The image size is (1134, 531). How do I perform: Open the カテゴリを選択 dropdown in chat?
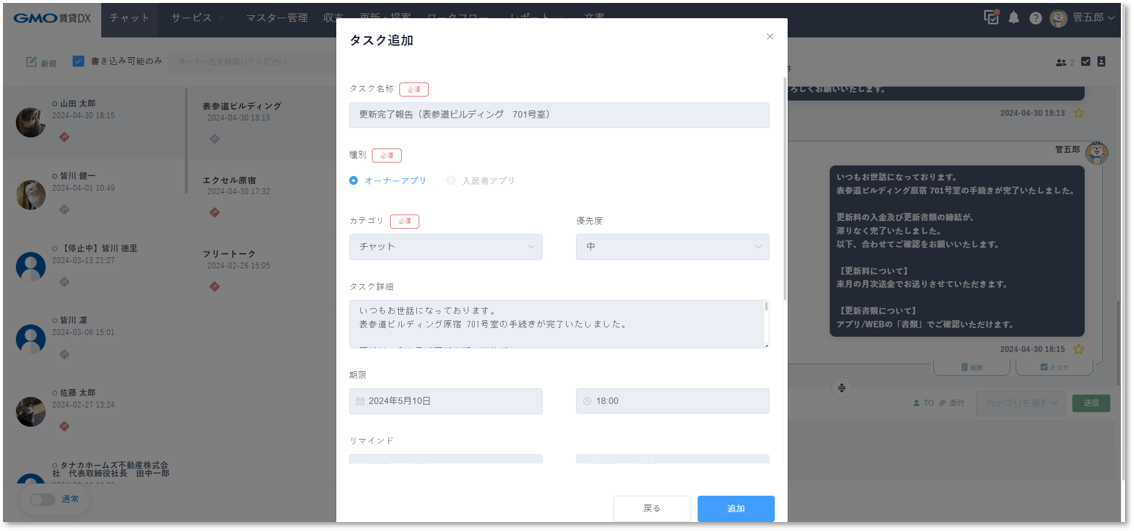click(1020, 403)
